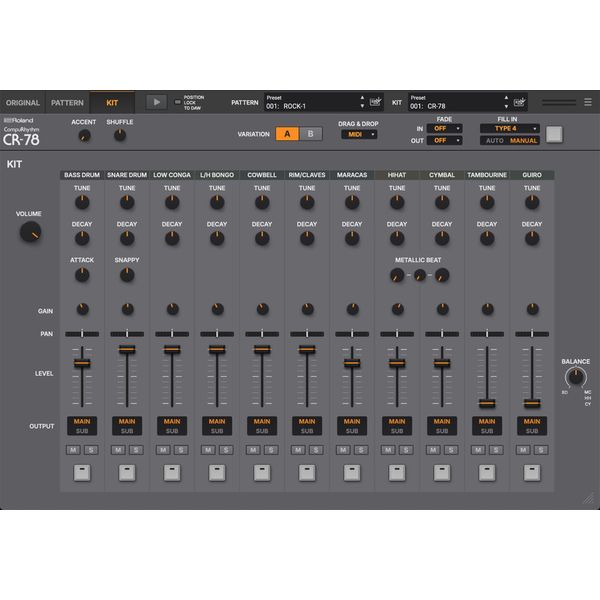Step pattern preset up with top arrow
Image resolution: width=600 pixels, height=600 pixels.
pyautogui.click(x=362, y=98)
